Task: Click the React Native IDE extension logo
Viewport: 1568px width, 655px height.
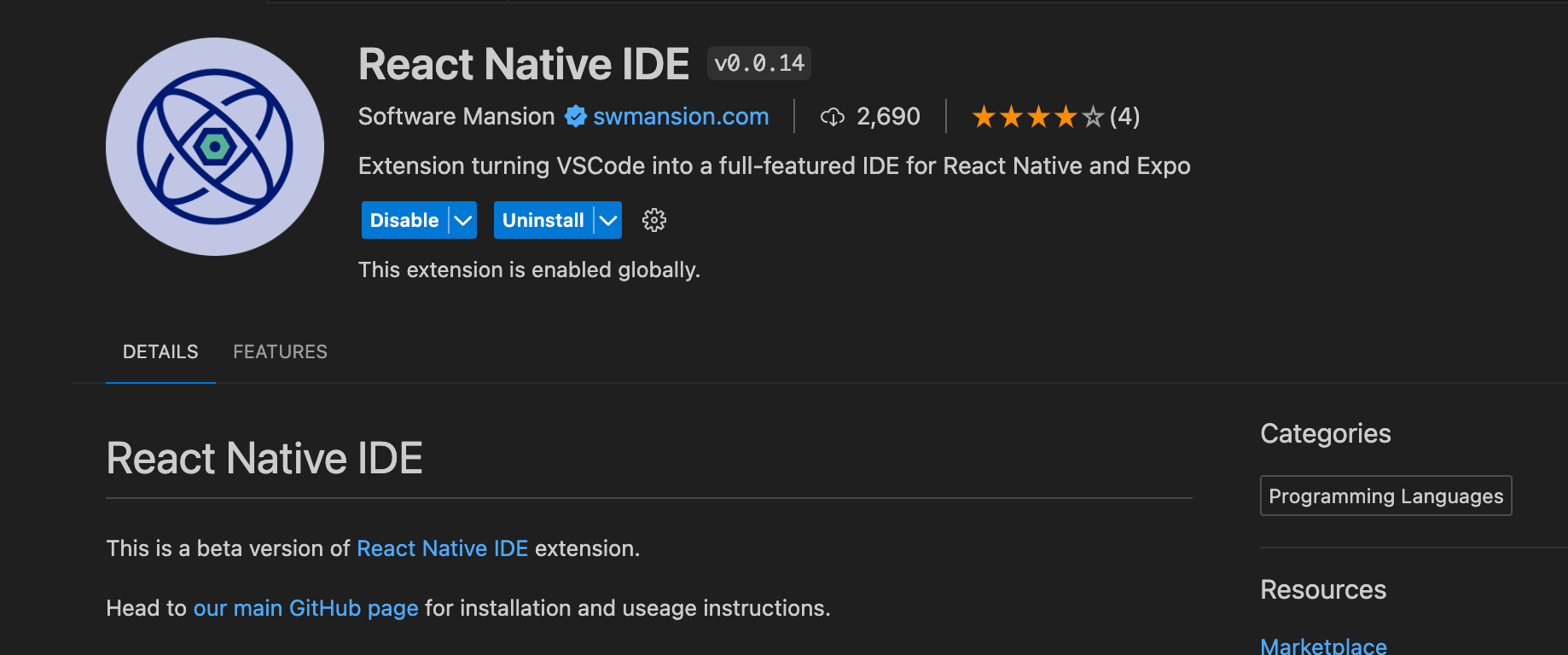Action: (x=215, y=147)
